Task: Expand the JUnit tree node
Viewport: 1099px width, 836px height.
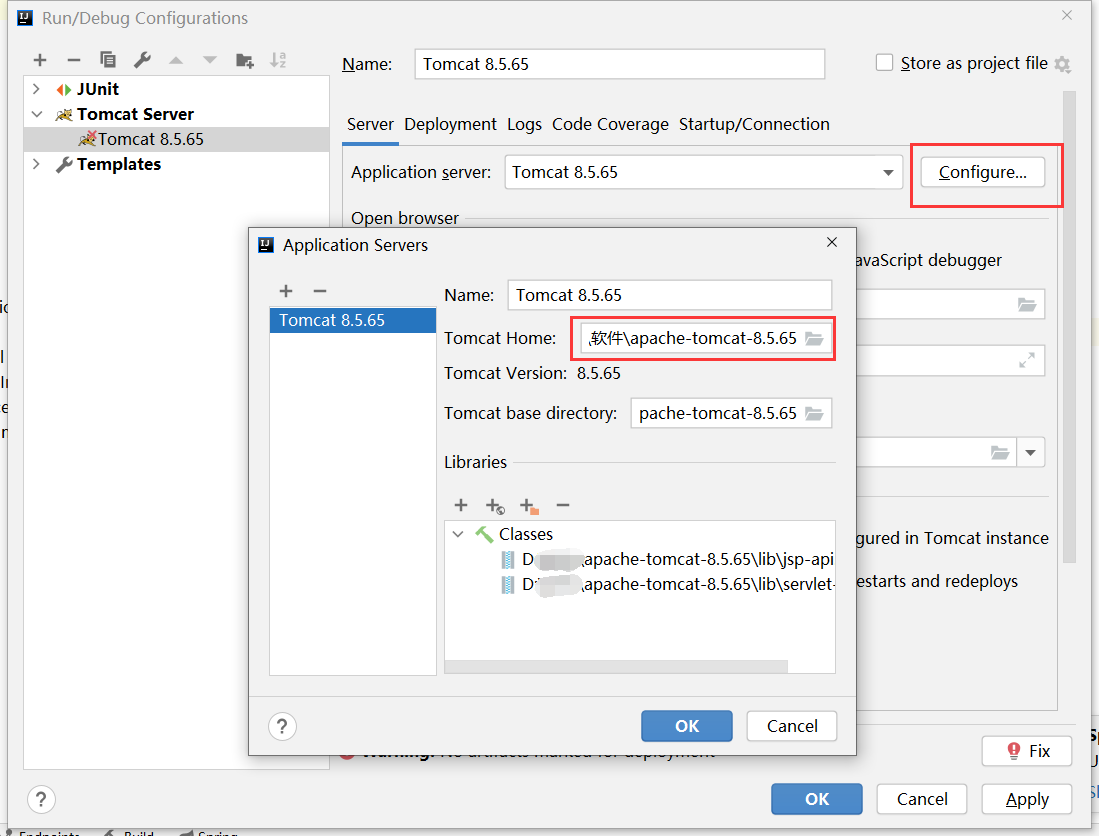Action: [36, 89]
